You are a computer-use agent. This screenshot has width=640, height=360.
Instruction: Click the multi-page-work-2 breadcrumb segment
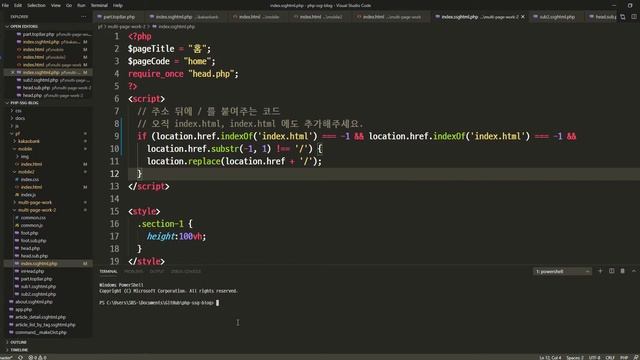[126, 27]
